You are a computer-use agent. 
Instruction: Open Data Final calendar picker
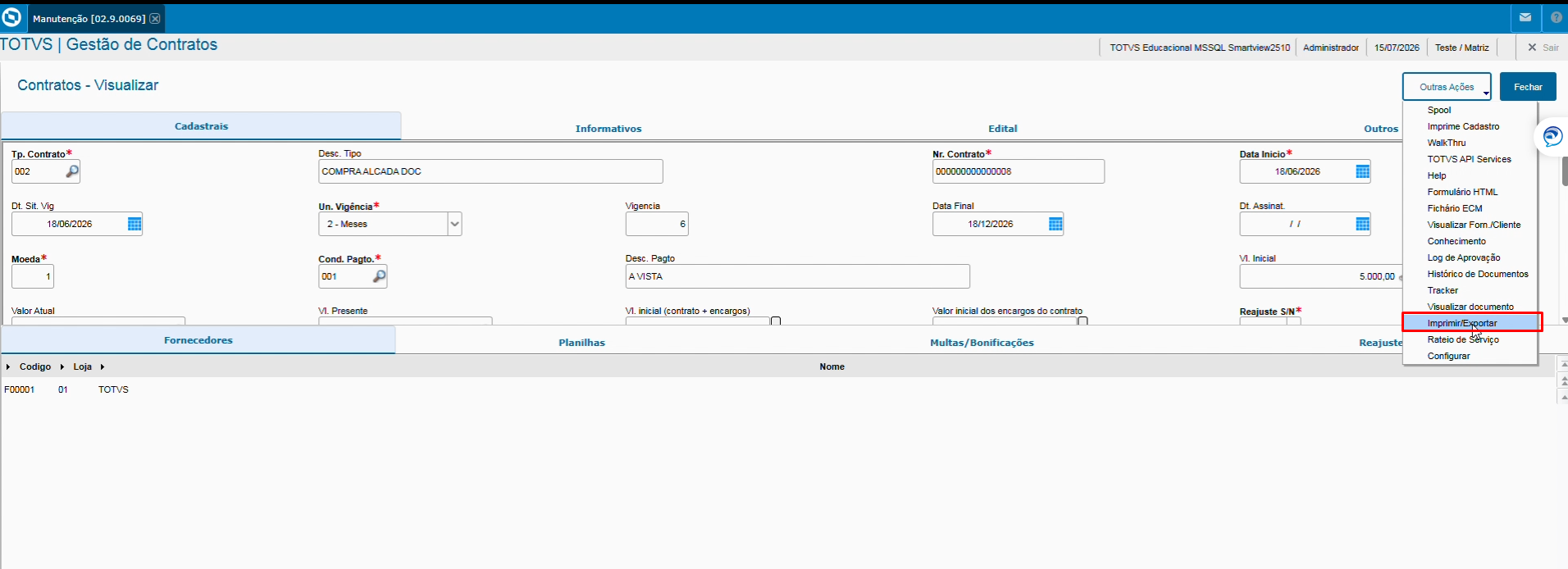pyautogui.click(x=1055, y=224)
